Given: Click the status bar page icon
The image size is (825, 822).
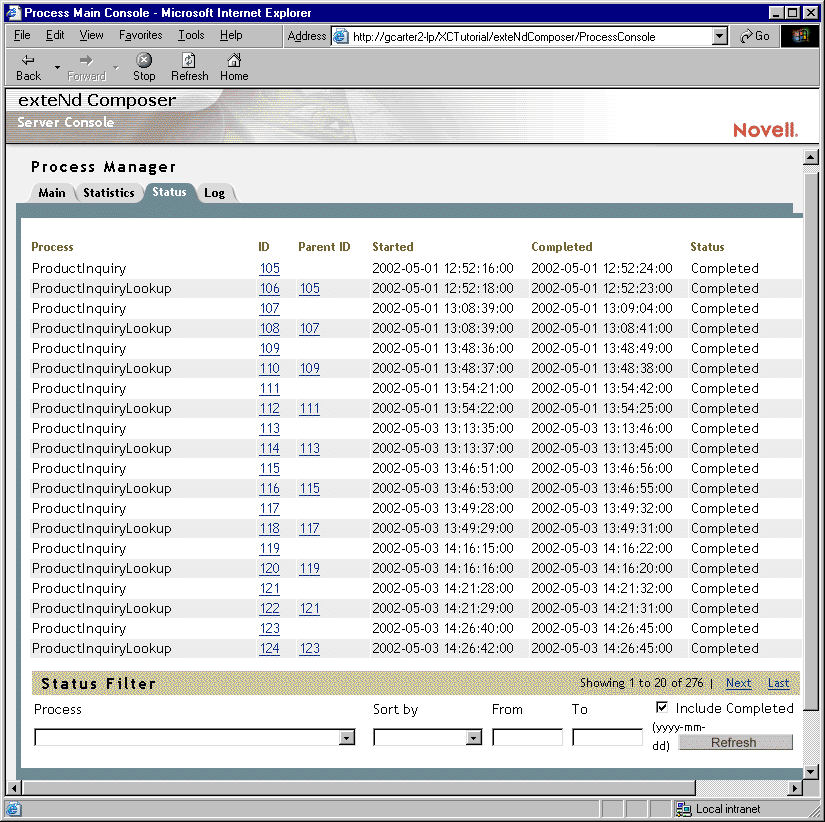Looking at the screenshot, I should coord(14,809).
